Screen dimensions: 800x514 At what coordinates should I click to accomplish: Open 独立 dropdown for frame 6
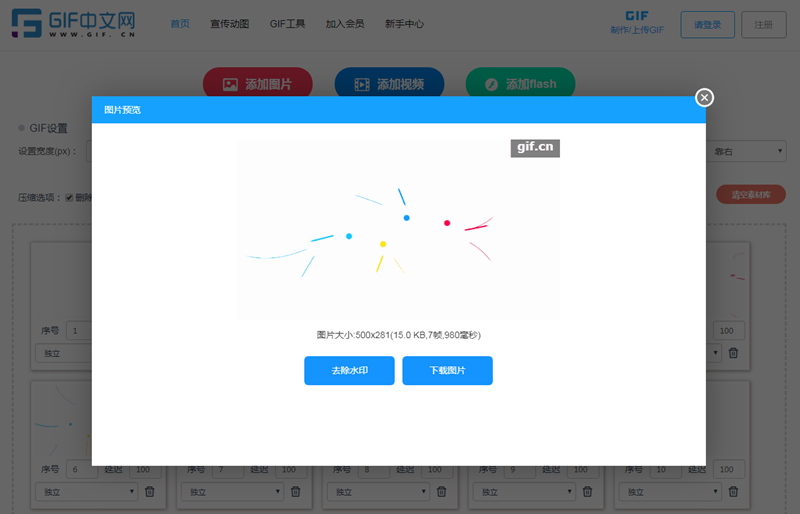pyautogui.click(x=85, y=491)
